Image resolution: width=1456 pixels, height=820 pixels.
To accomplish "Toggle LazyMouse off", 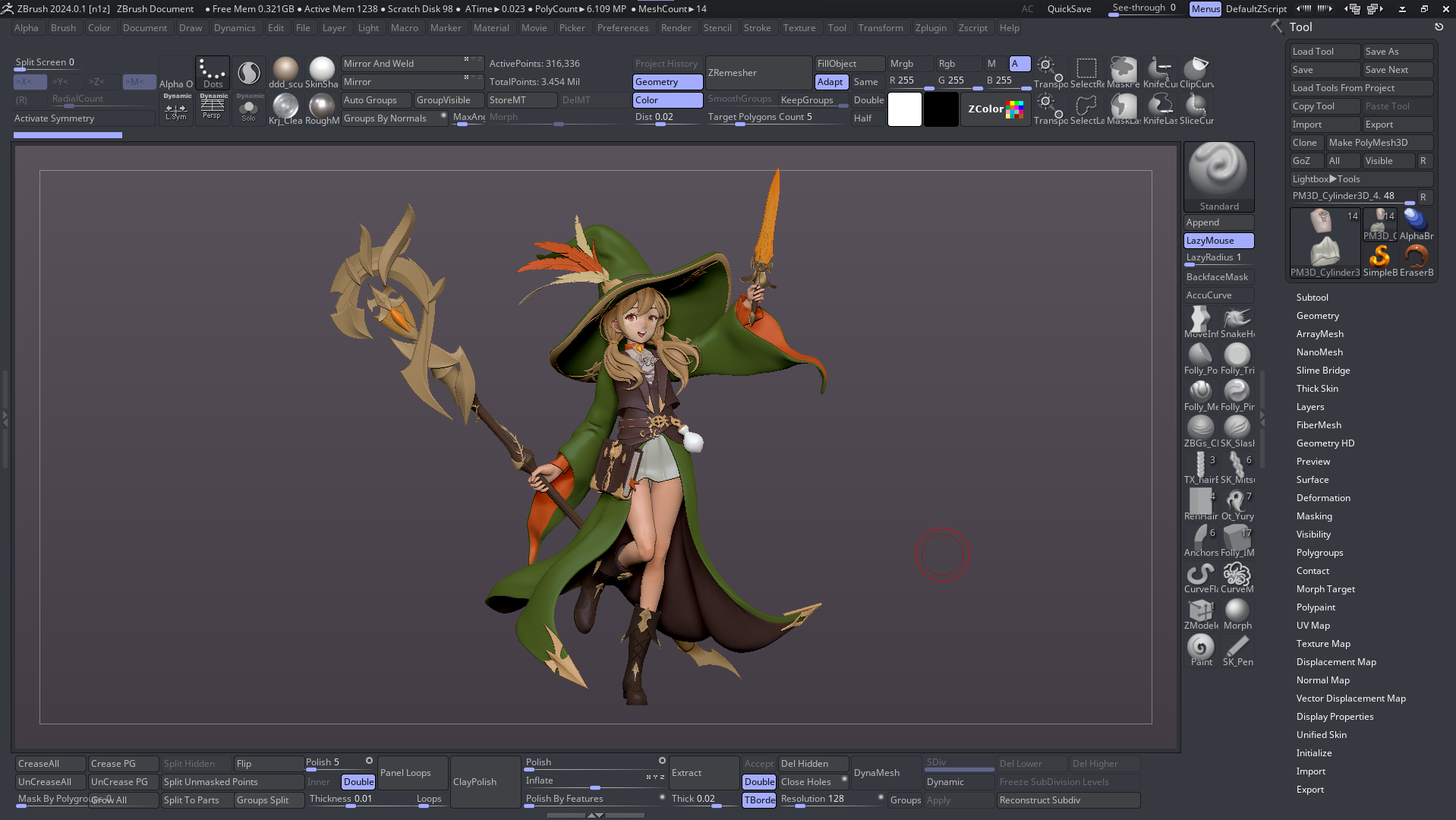I will [x=1218, y=241].
